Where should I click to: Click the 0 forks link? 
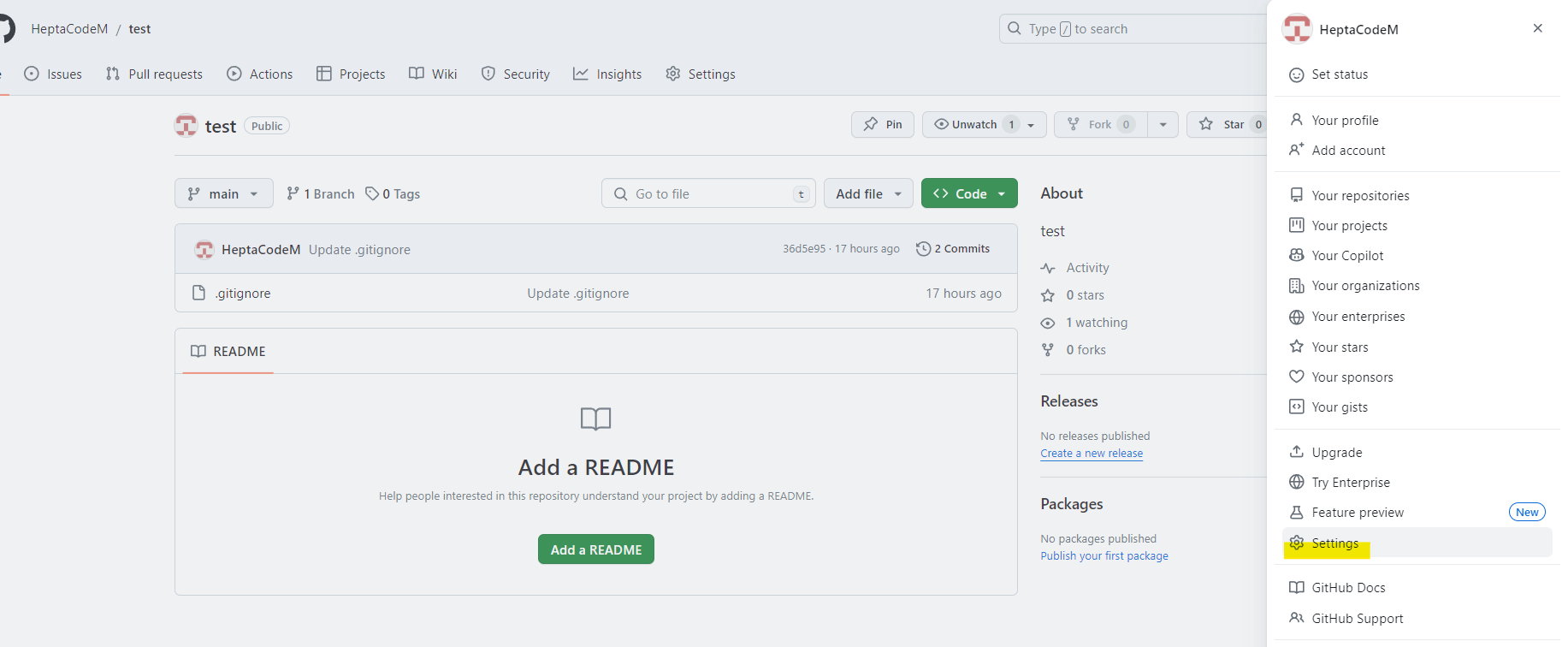(1074, 350)
